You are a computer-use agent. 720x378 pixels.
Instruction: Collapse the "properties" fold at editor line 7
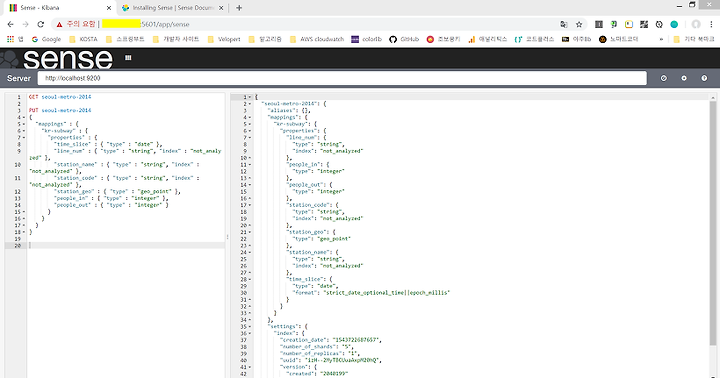(x=24, y=137)
